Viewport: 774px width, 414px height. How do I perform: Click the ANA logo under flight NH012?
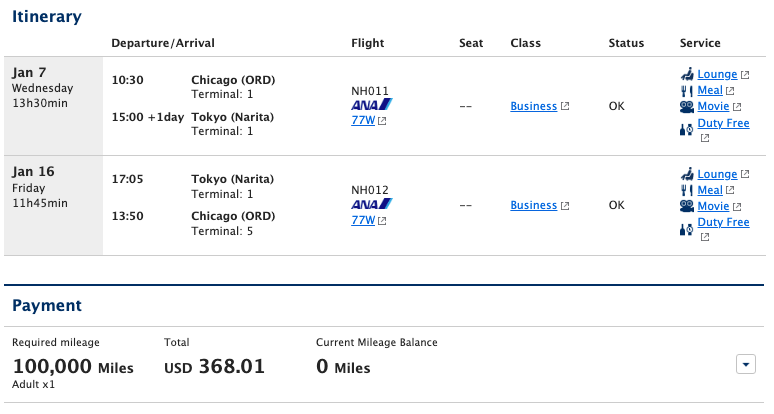point(372,203)
